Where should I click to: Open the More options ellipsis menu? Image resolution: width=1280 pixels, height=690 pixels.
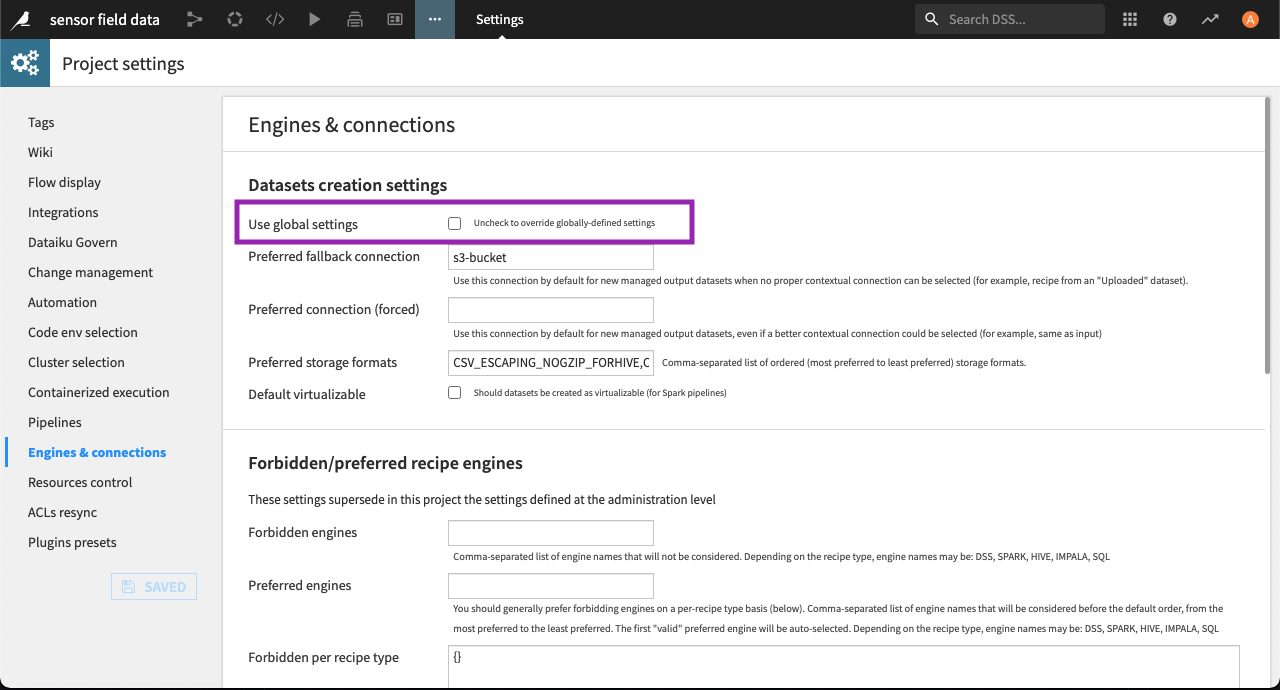pos(434,19)
